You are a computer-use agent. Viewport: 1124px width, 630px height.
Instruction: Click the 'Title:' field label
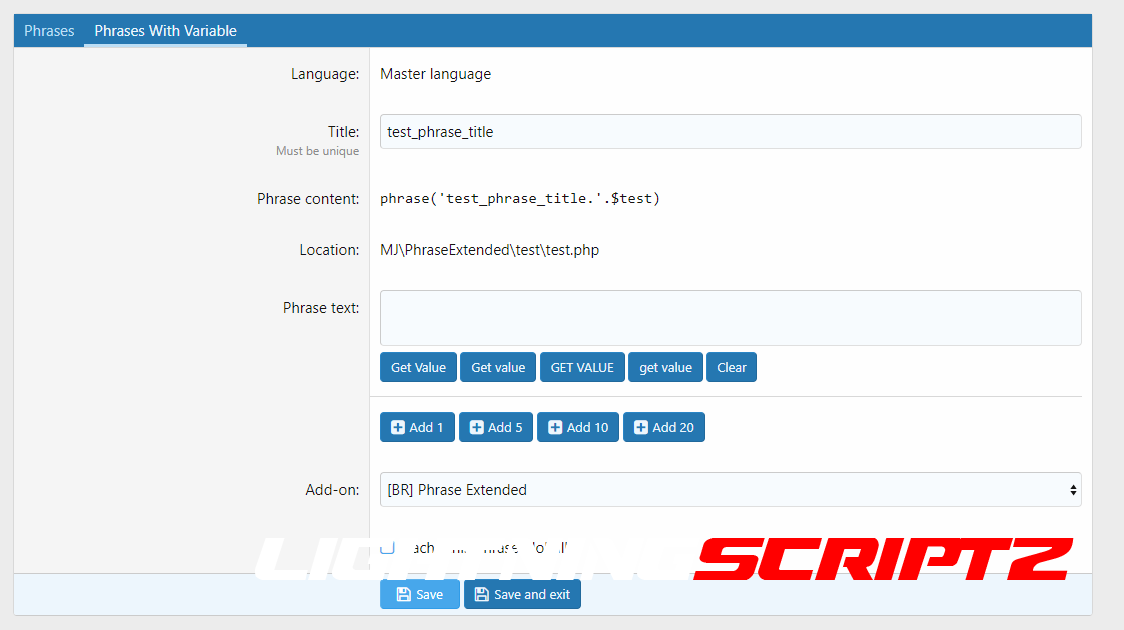pos(343,132)
